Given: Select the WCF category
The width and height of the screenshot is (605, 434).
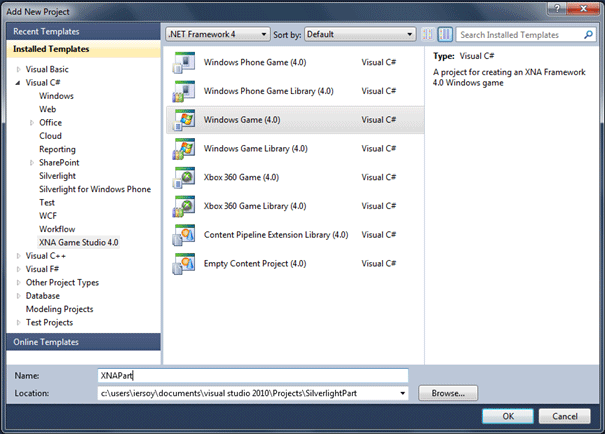Looking at the screenshot, I should [48, 216].
